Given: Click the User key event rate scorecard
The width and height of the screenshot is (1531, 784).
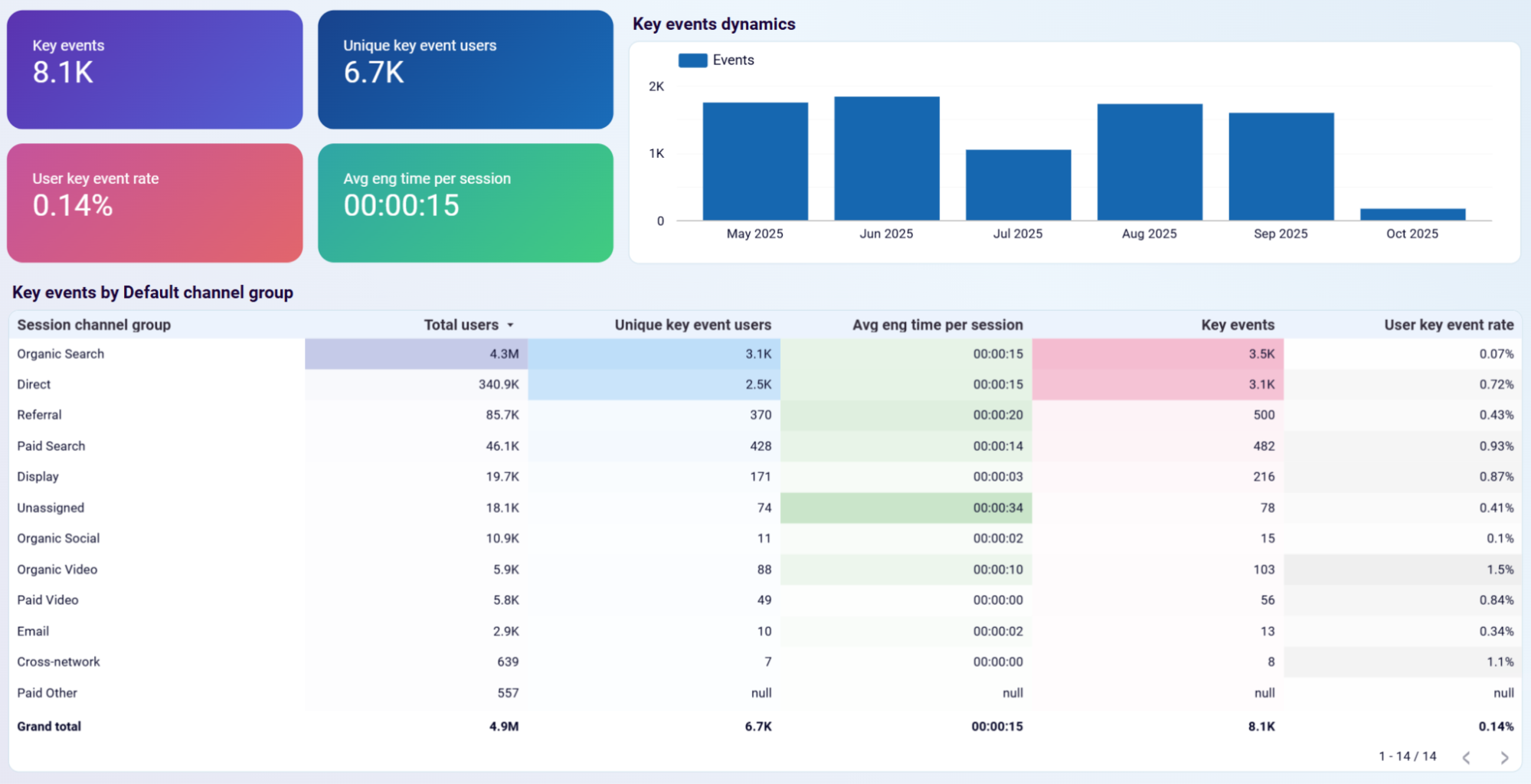Looking at the screenshot, I should pos(154,203).
